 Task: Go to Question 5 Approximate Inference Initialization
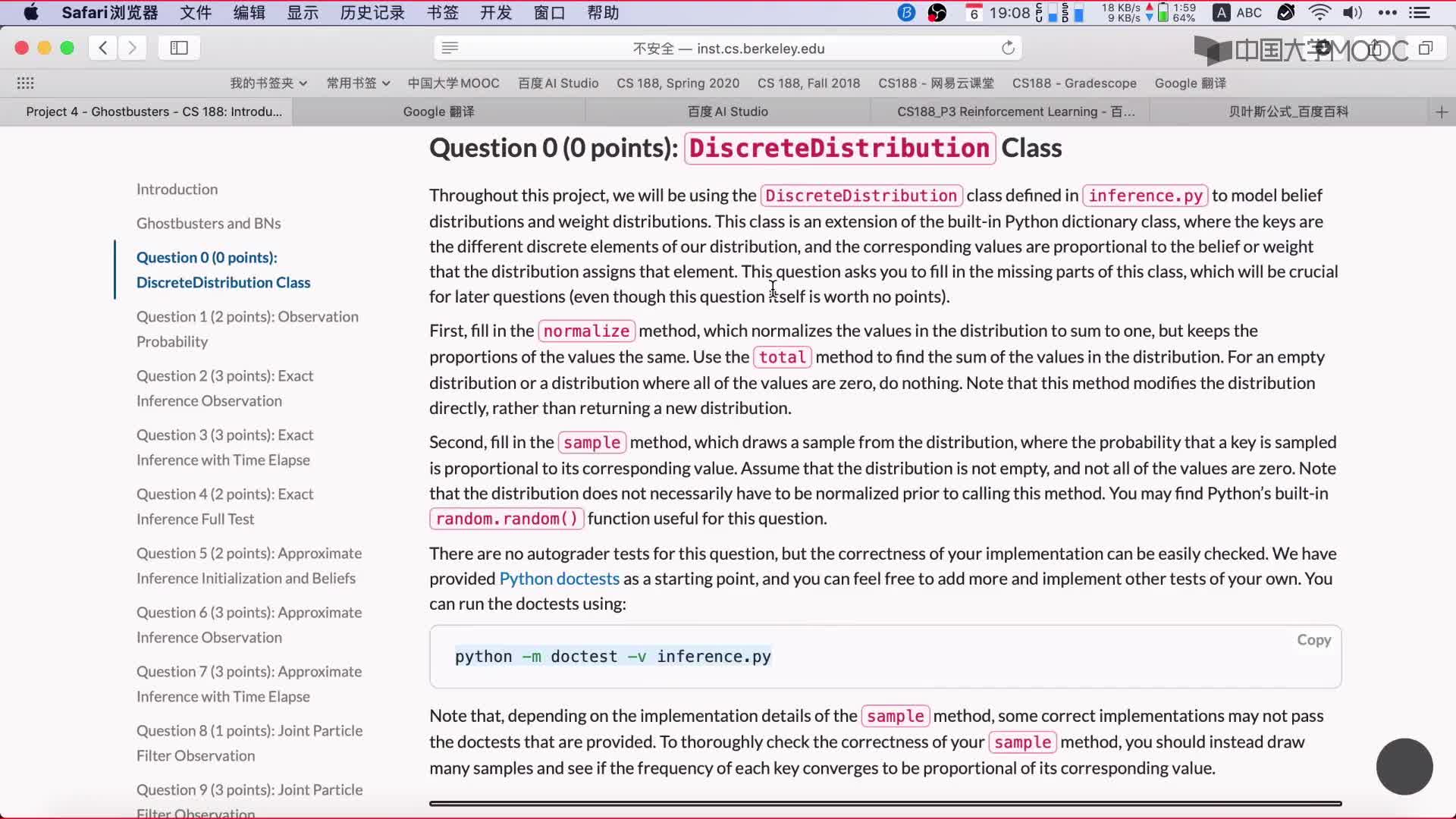tap(249, 566)
